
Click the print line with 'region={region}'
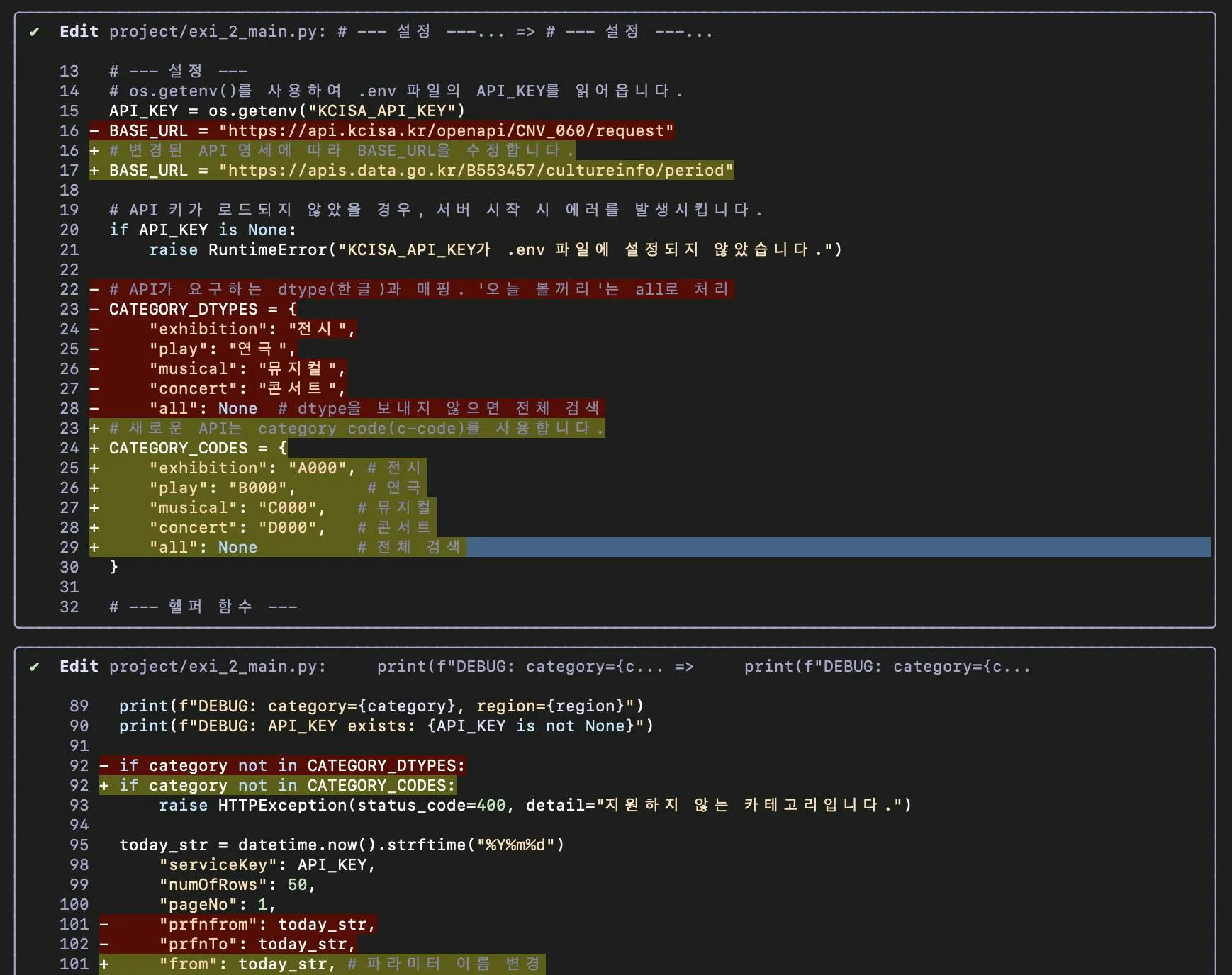tap(381, 706)
